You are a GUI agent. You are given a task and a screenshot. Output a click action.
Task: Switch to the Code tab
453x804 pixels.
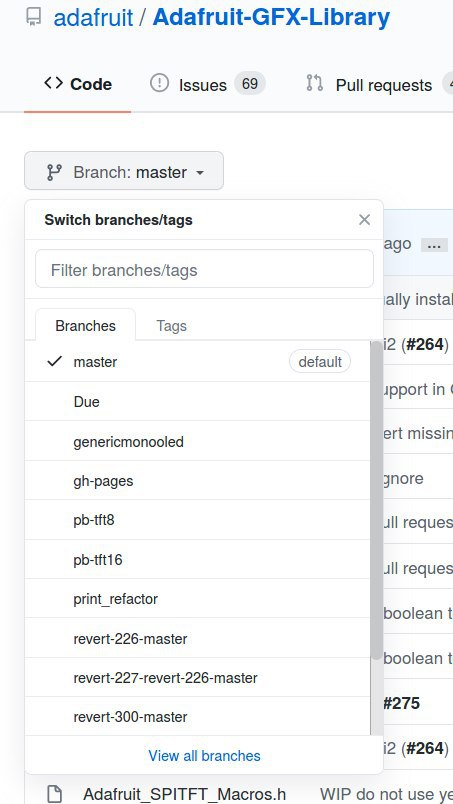pyautogui.click(x=77, y=84)
